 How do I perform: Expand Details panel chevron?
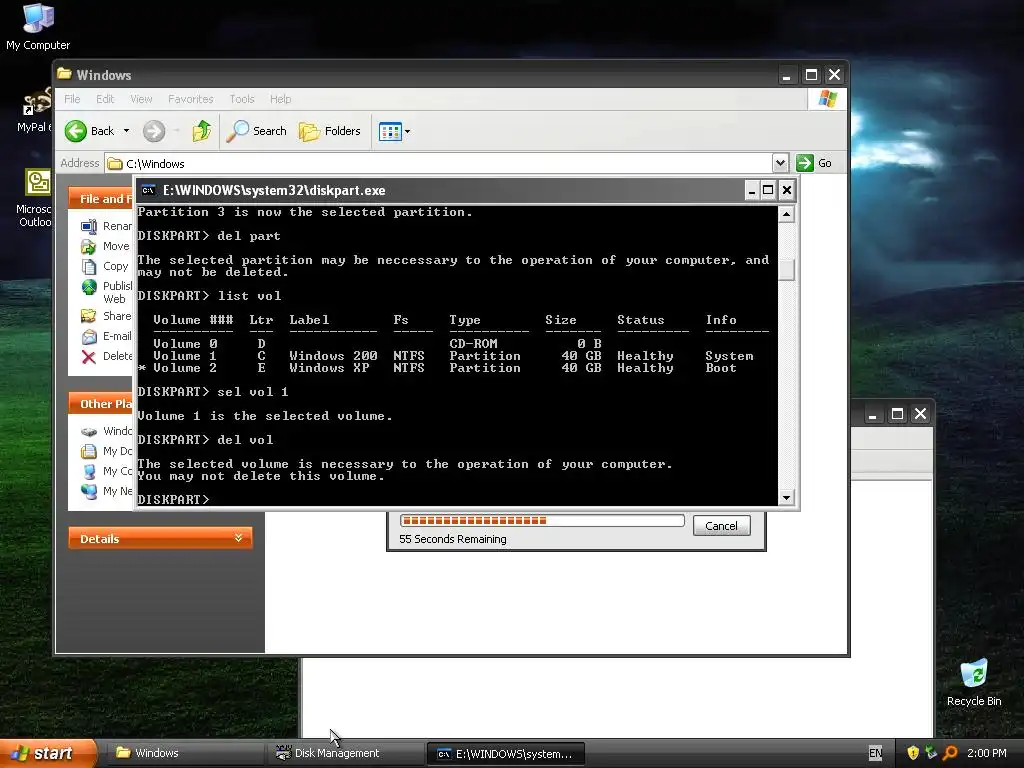238,538
